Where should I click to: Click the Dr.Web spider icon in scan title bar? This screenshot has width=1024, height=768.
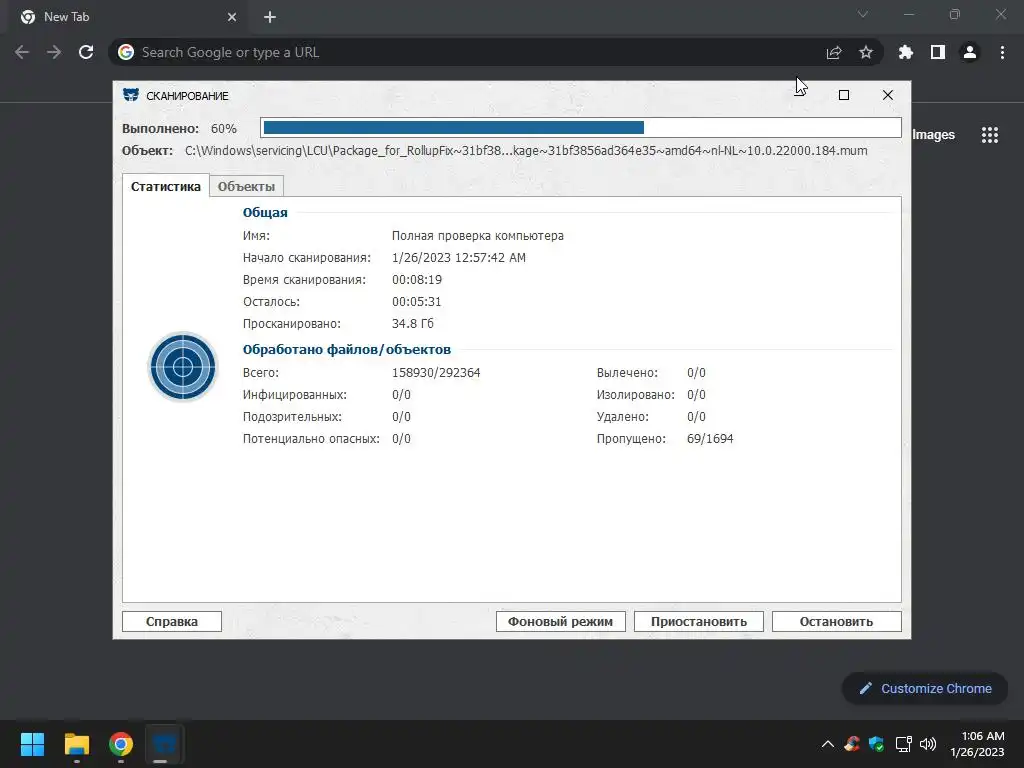point(131,95)
